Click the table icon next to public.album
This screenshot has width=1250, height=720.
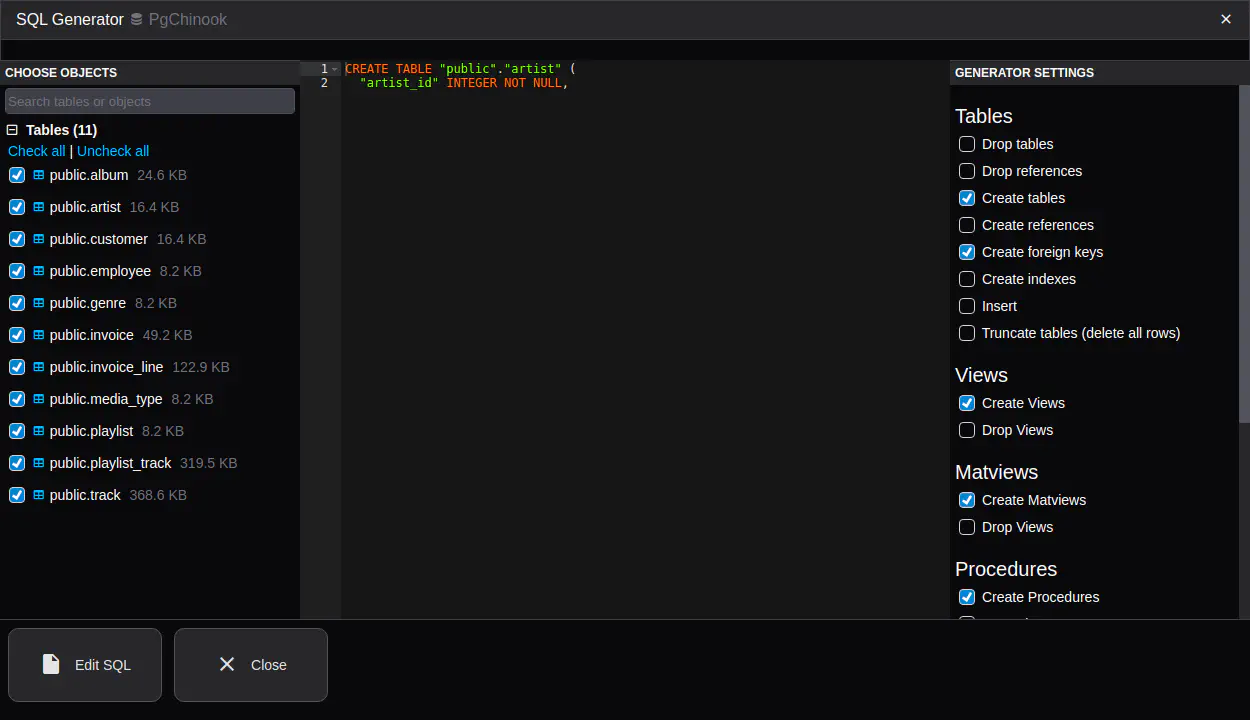(39, 175)
